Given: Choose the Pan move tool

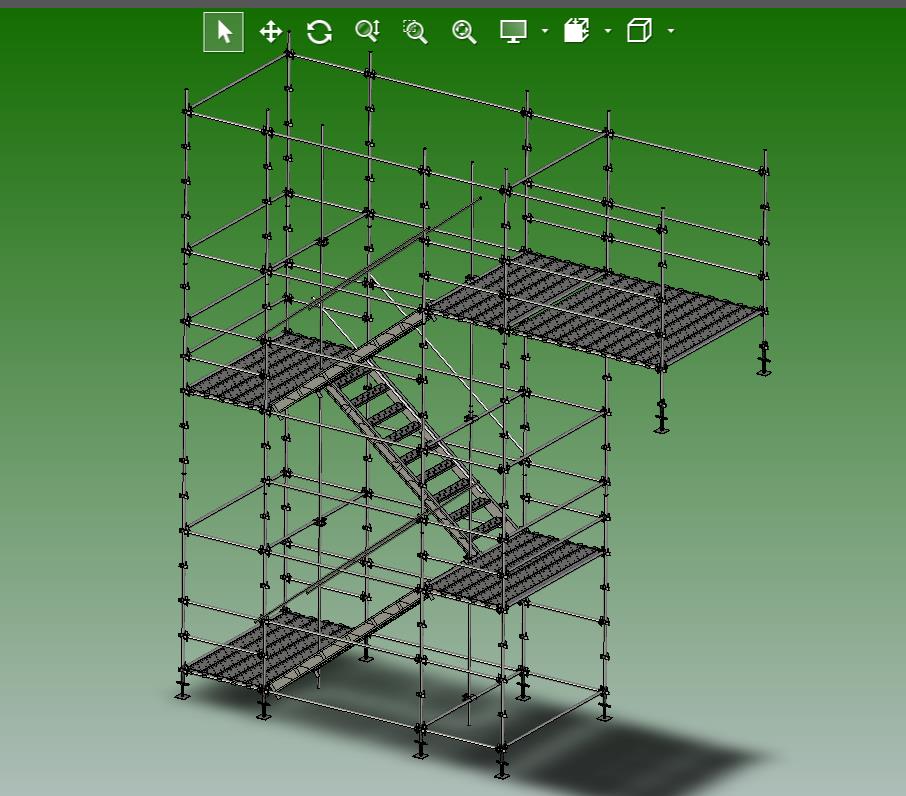Looking at the screenshot, I should tap(271, 32).
